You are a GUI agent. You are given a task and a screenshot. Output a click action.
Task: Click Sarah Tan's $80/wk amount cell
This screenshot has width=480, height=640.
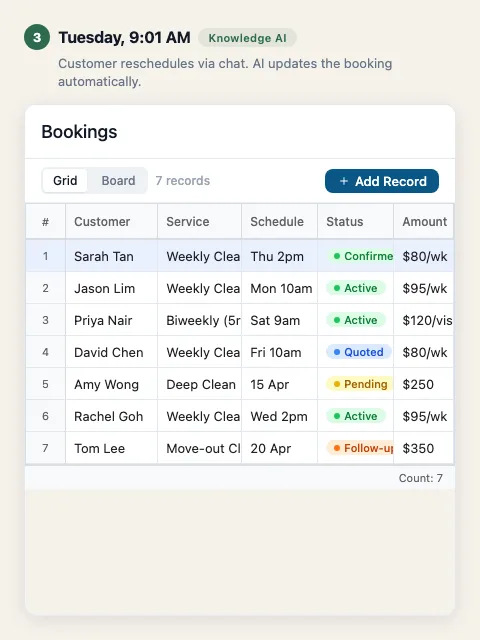(x=424, y=256)
